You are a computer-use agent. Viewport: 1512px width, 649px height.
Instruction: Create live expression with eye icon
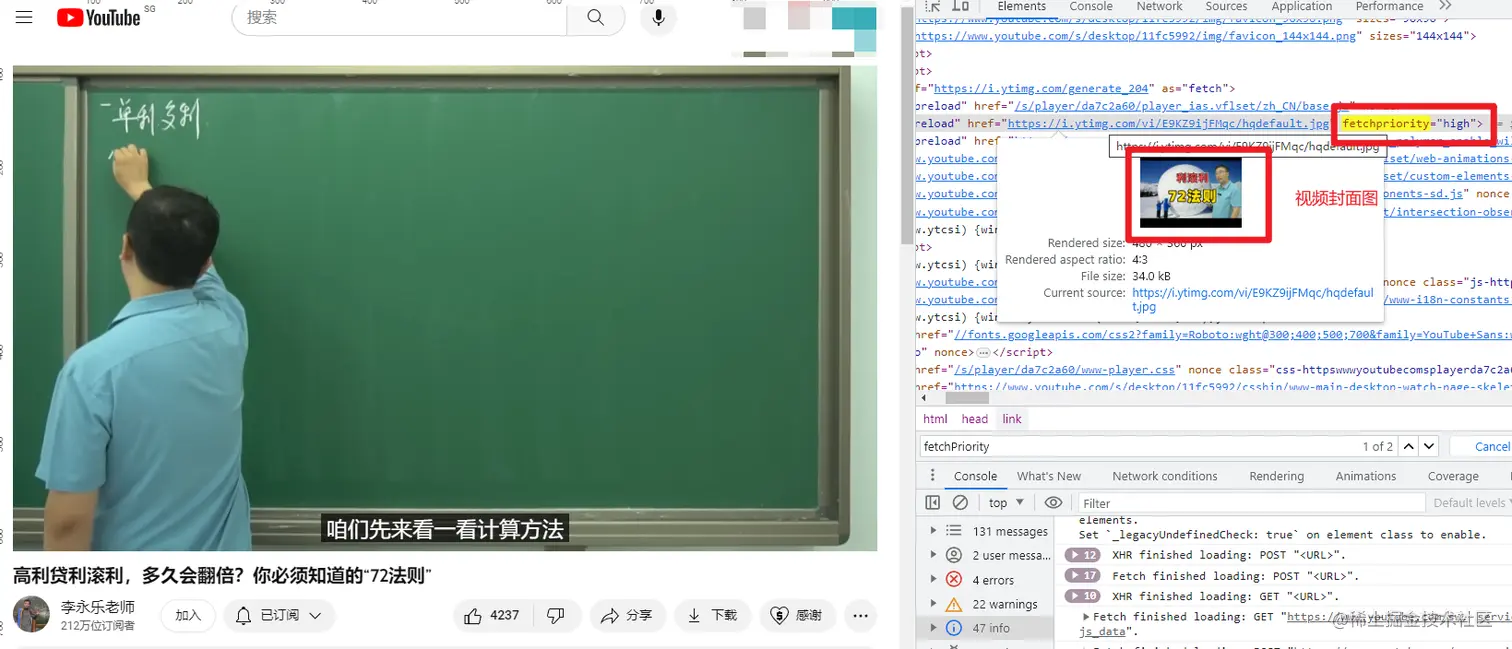1053,503
